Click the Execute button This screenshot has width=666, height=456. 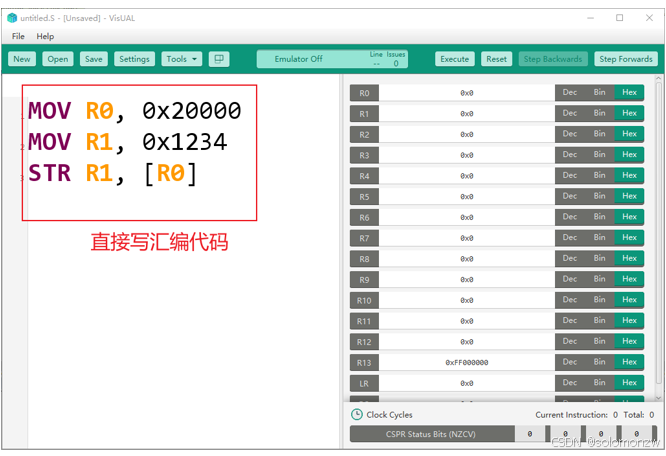[x=454, y=59]
